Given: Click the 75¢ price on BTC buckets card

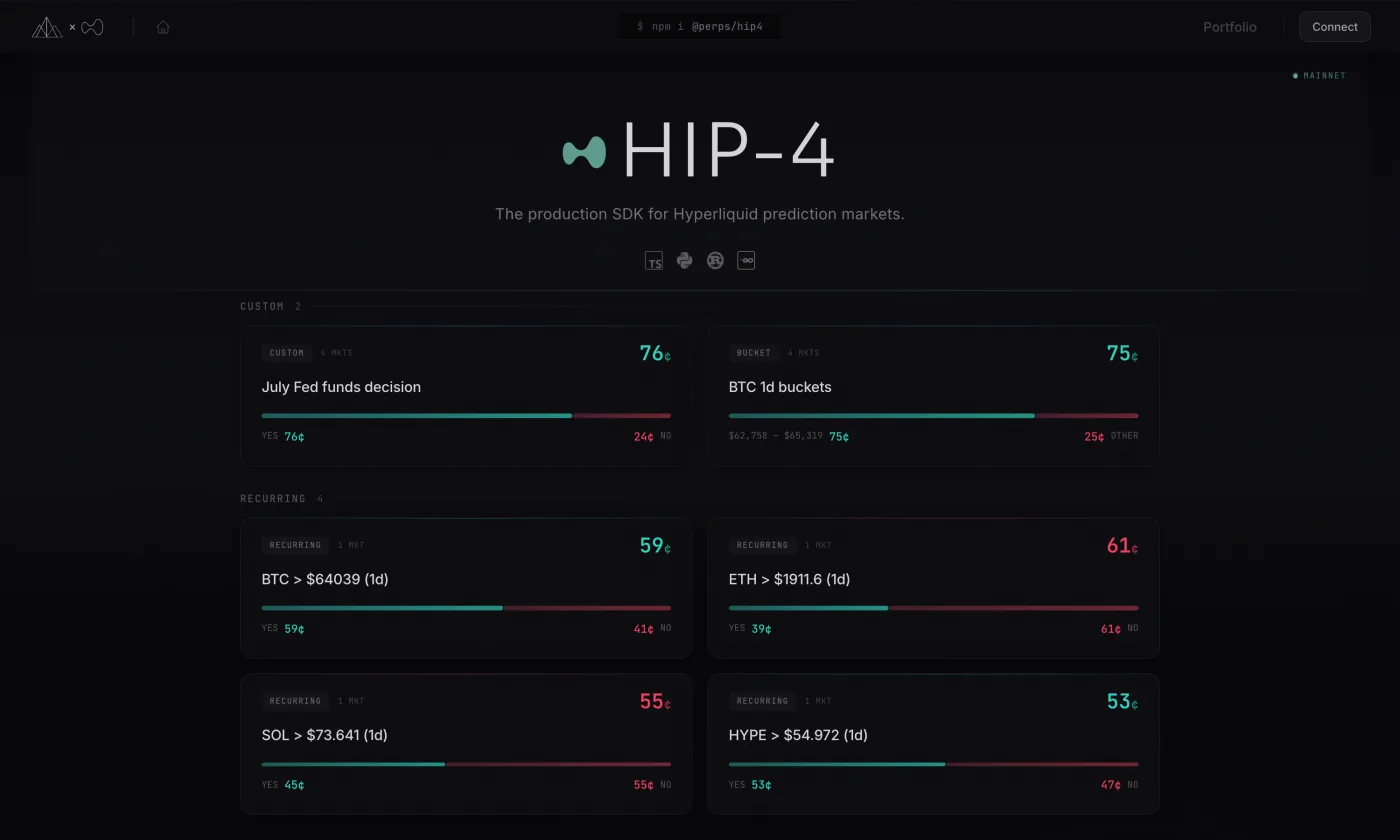Looking at the screenshot, I should pyautogui.click(x=1122, y=353).
